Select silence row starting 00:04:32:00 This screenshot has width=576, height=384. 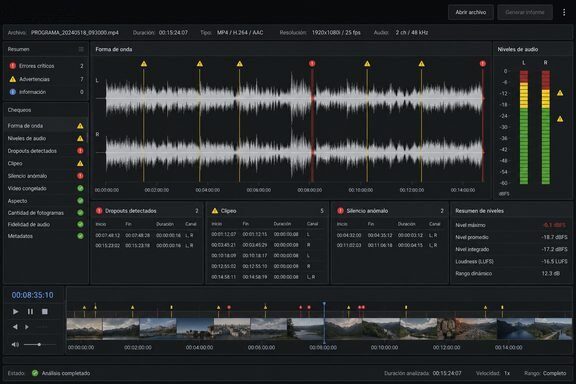tap(390, 235)
